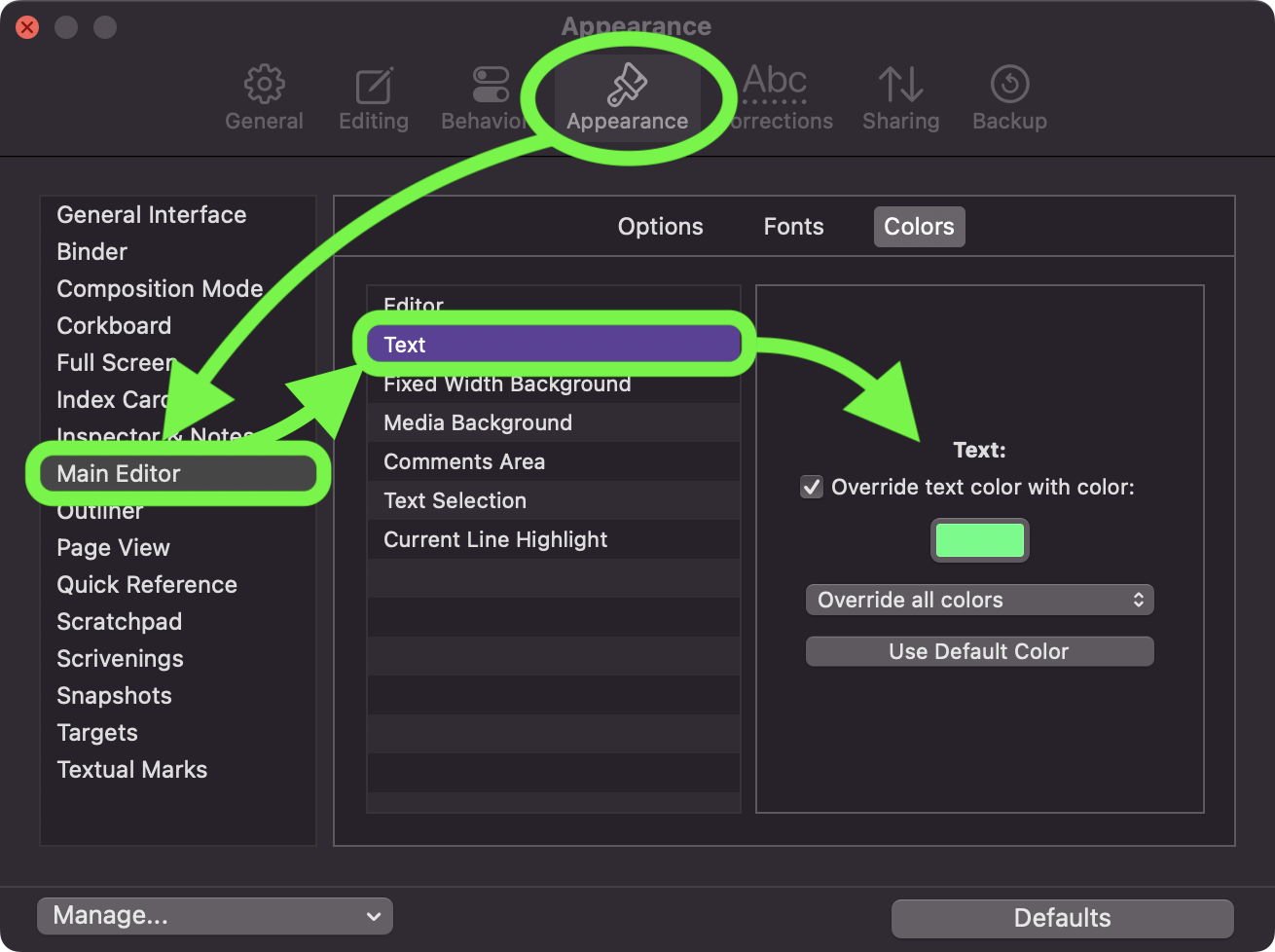
Task: Open the Editing preferences pencil icon
Action: pyautogui.click(x=374, y=86)
